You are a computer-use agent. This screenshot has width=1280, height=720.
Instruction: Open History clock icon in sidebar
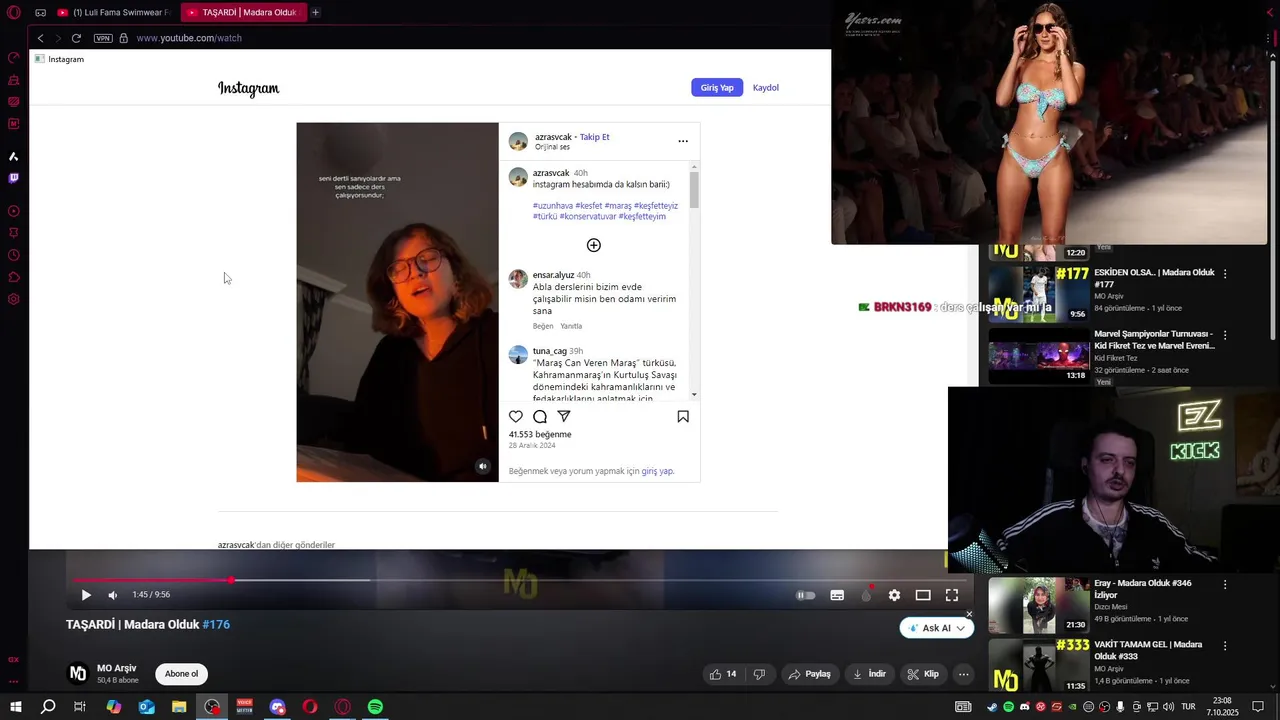point(14,255)
